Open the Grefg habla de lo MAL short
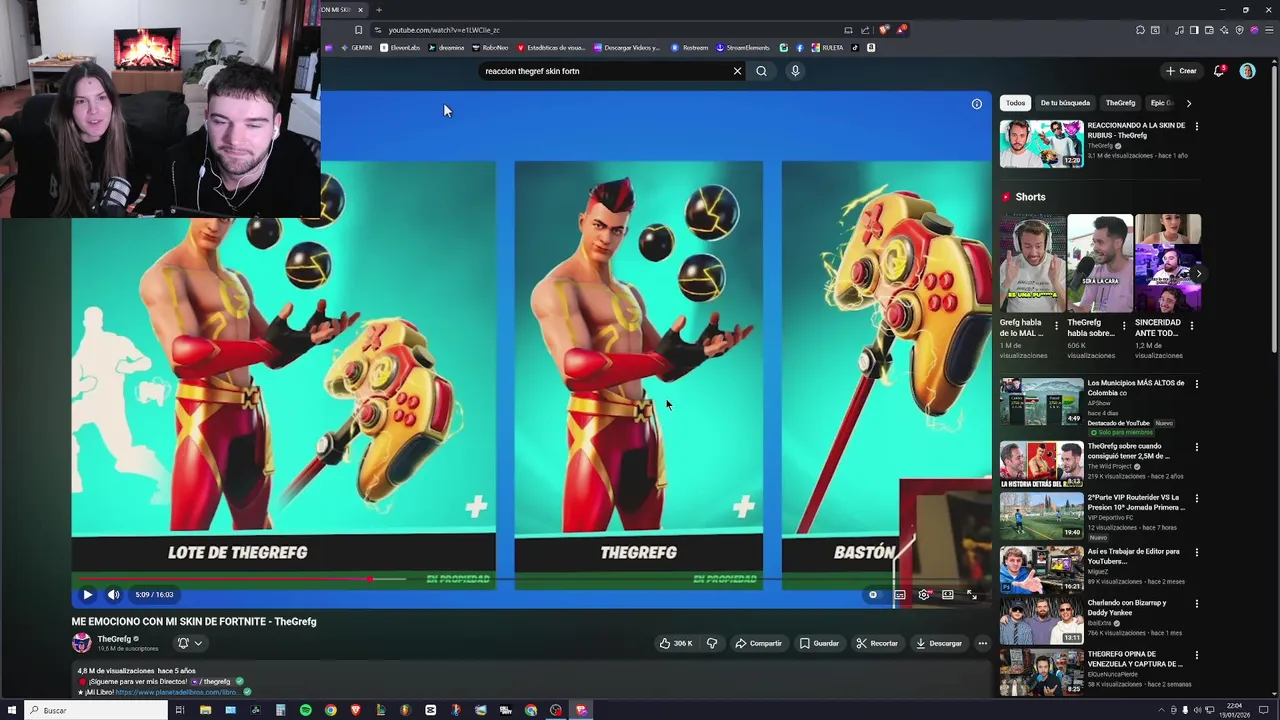This screenshot has height=720, width=1280. [1032, 263]
